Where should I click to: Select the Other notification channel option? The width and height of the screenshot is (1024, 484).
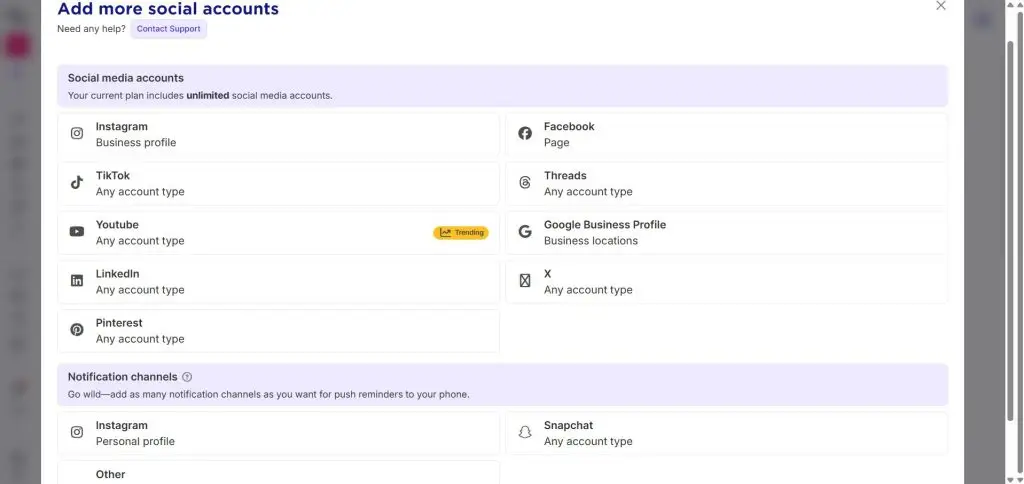[278, 472]
